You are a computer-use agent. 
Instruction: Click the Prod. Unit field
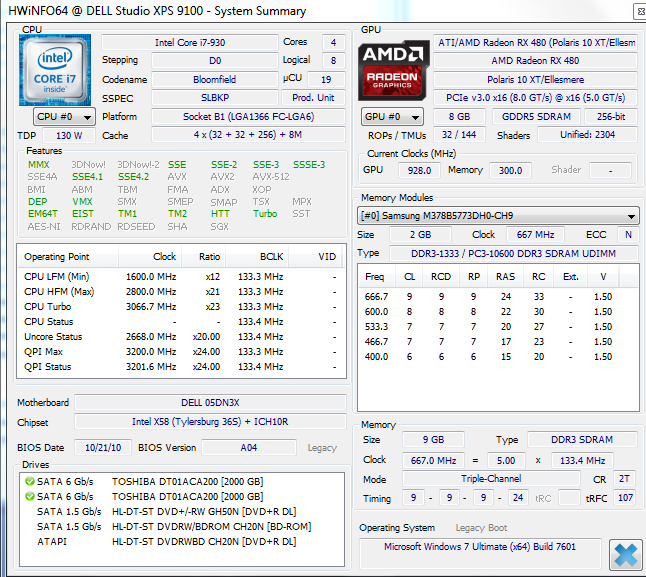click(x=313, y=98)
